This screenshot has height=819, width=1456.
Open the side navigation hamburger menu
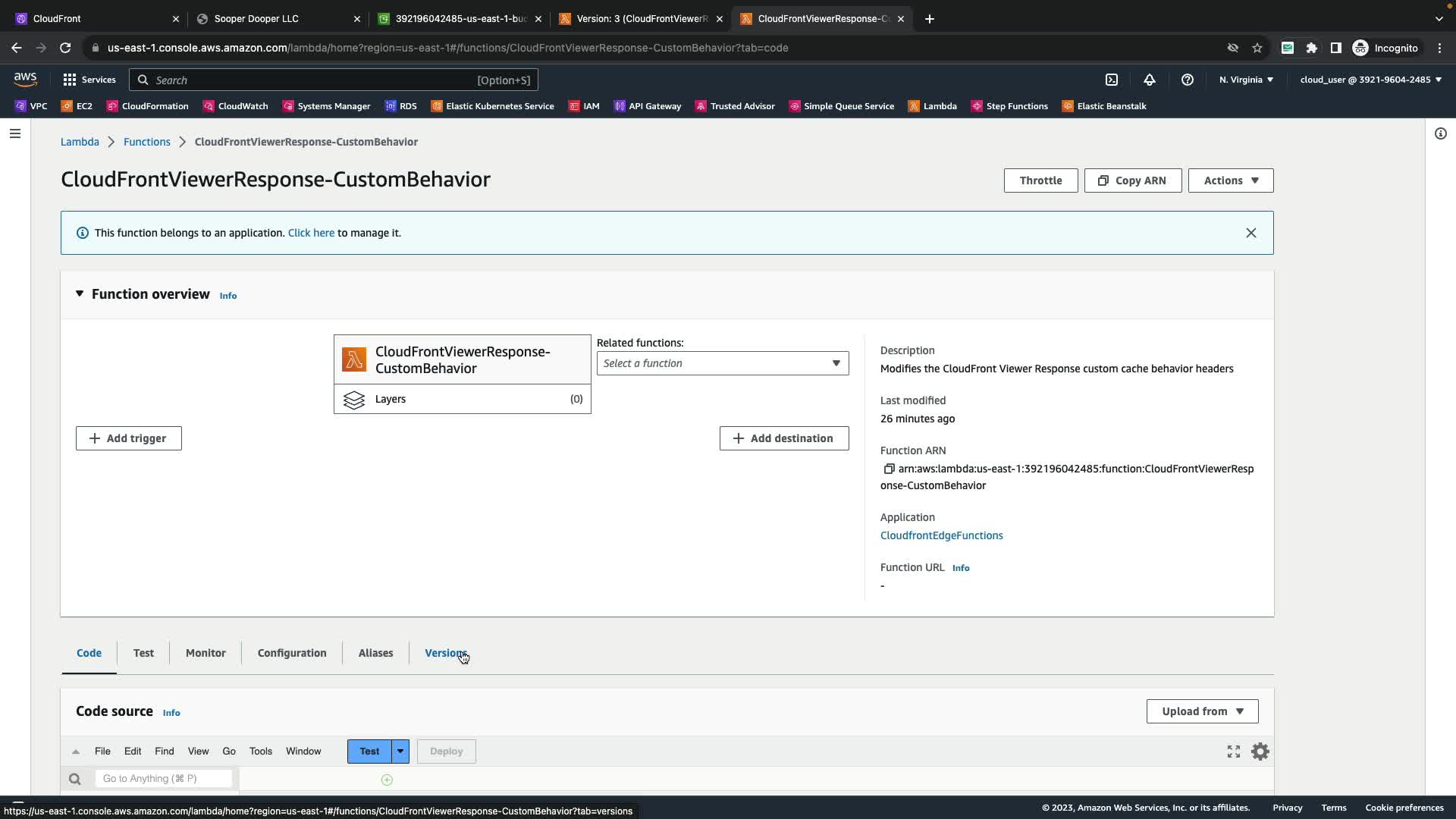15,133
